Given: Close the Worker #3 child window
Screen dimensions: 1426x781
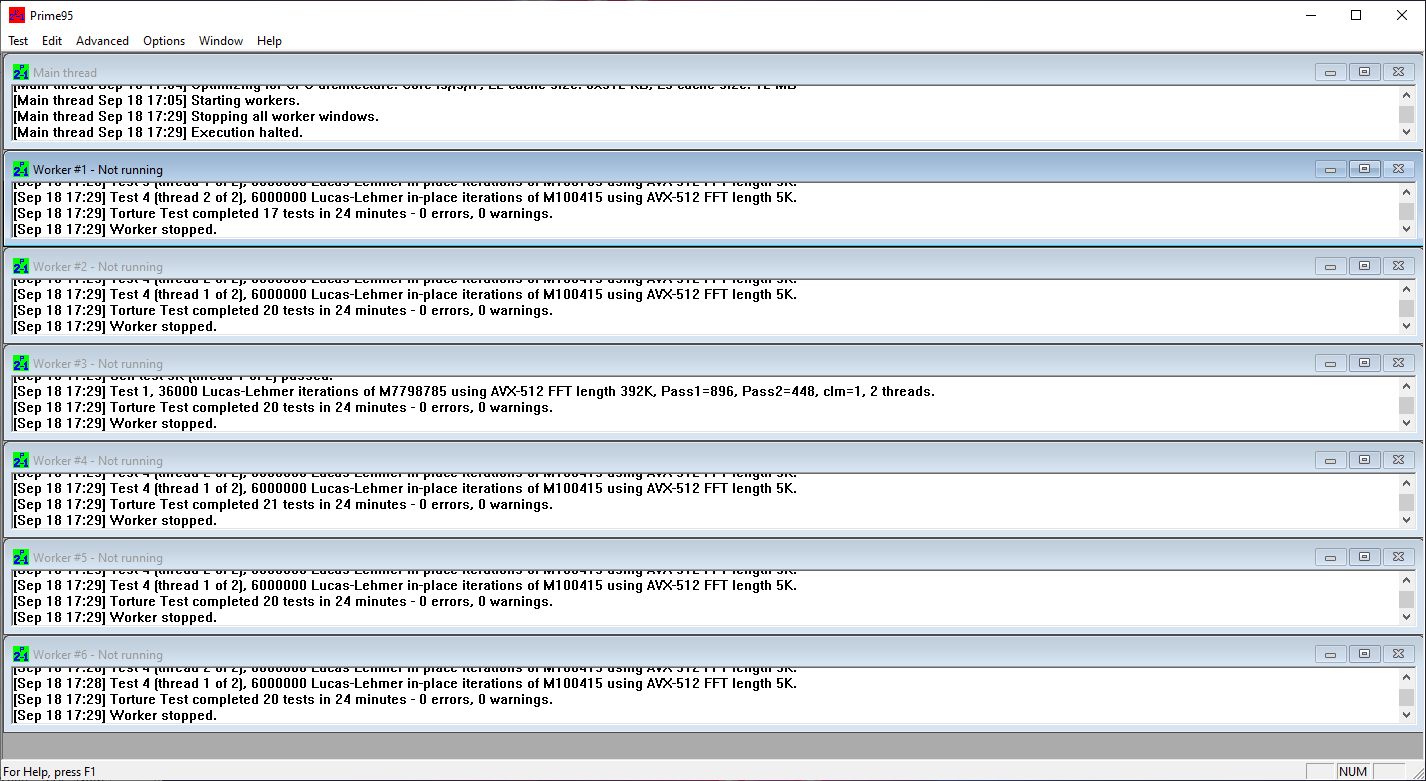Looking at the screenshot, I should click(x=1399, y=363).
